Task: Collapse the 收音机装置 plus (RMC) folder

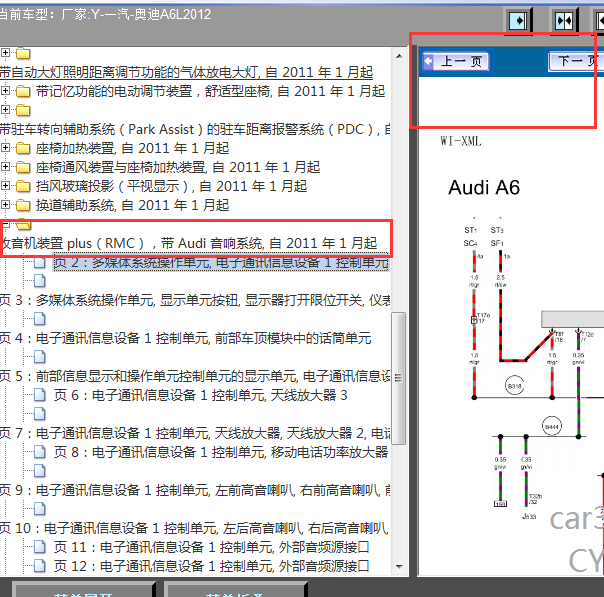Action: 5,224
